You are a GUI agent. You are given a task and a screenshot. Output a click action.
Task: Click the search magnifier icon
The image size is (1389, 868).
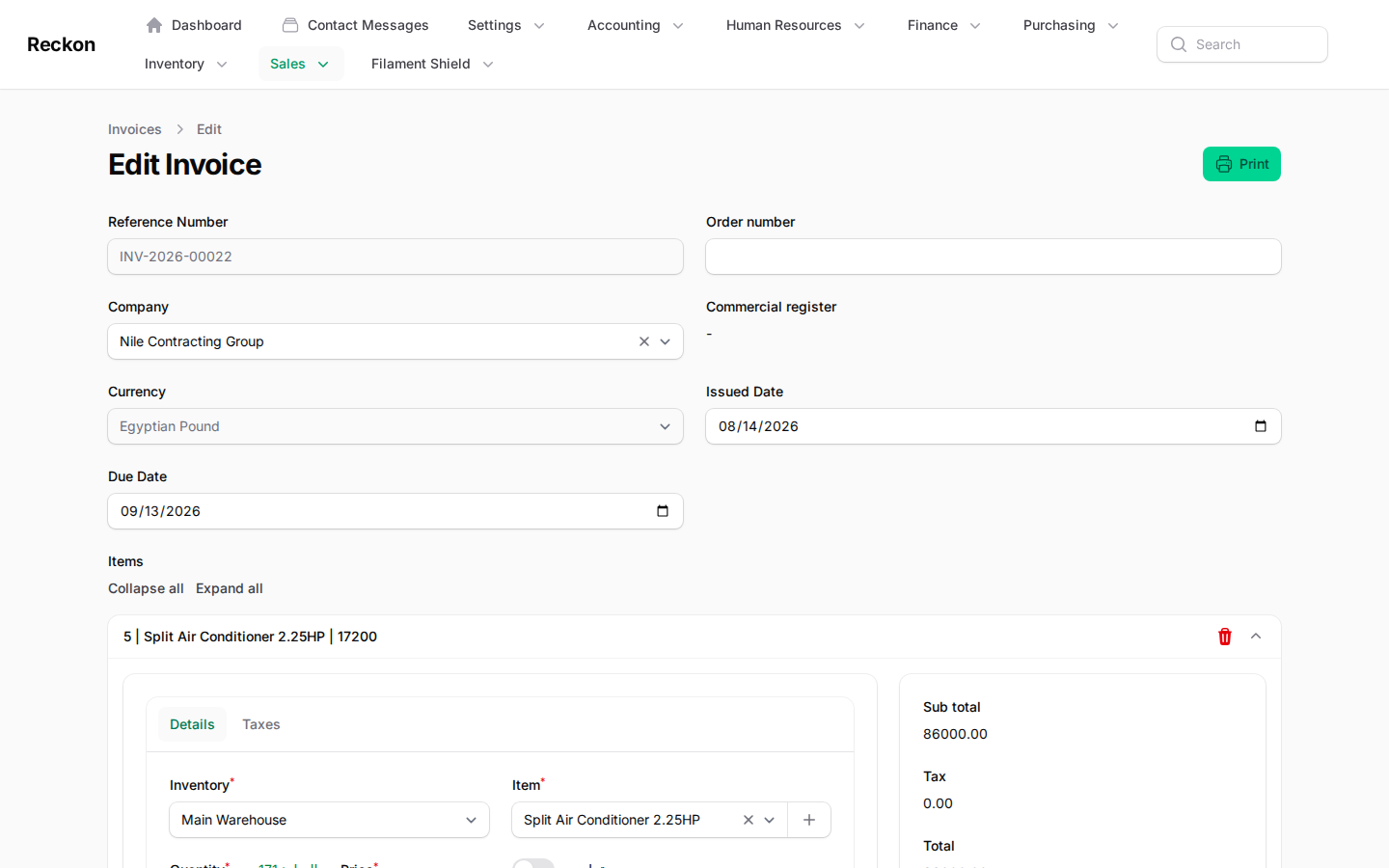click(1179, 44)
